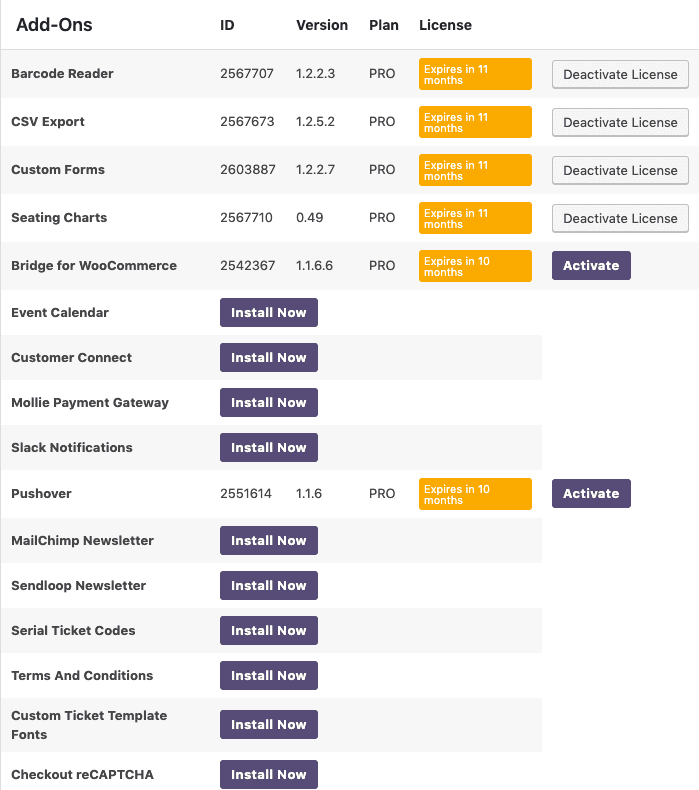Image resolution: width=699 pixels, height=790 pixels.
Task: Install the Checkout reCAPTCHA add-on
Action: 269,774
